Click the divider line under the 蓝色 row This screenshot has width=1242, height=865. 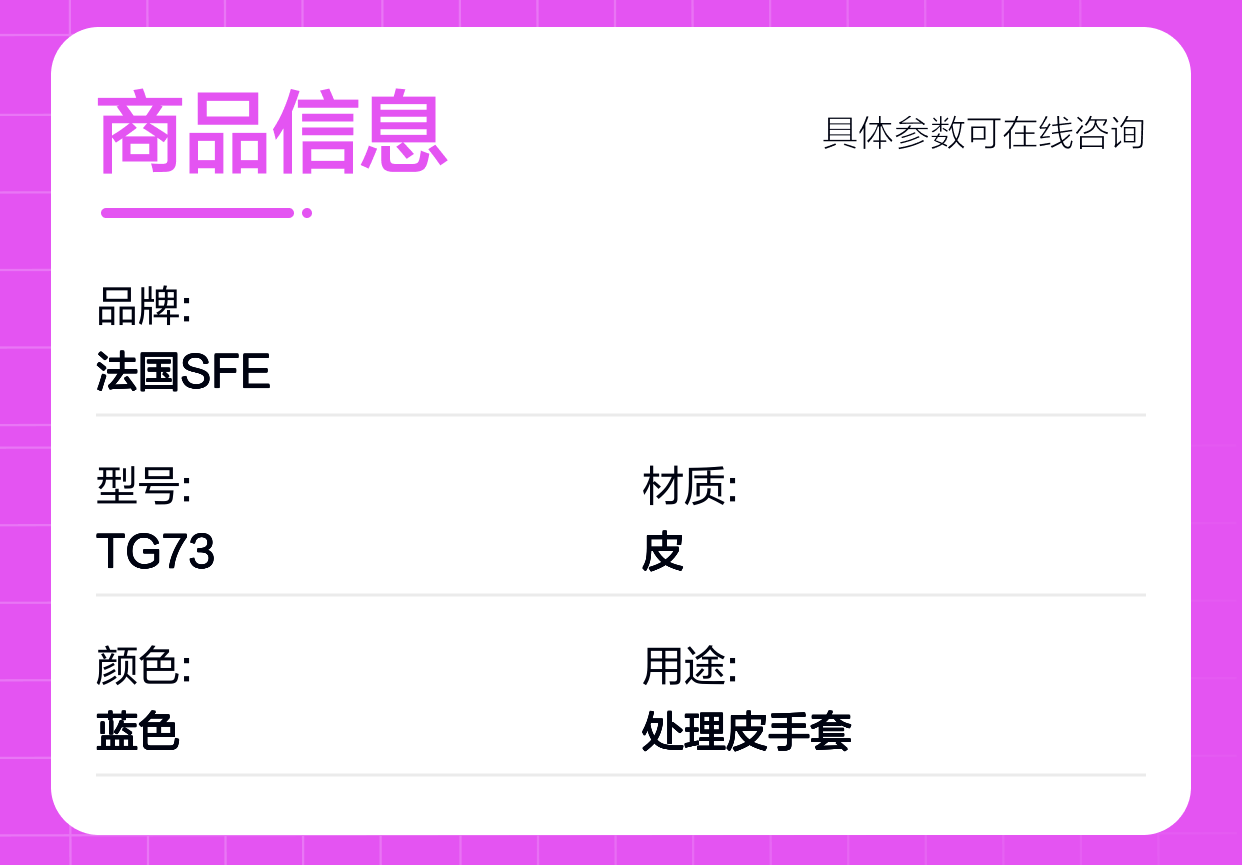pyautogui.click(x=621, y=774)
